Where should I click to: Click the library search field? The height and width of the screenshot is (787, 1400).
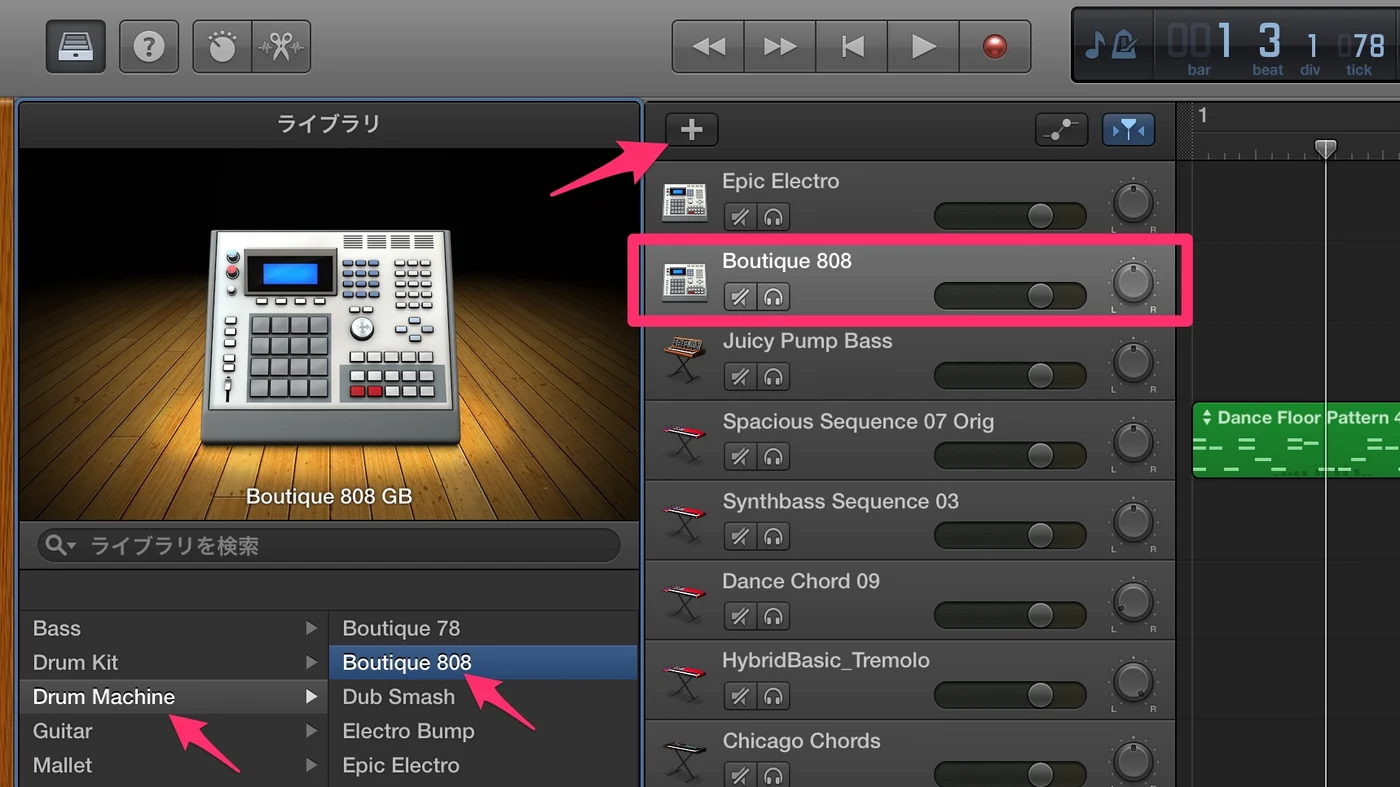coord(329,545)
